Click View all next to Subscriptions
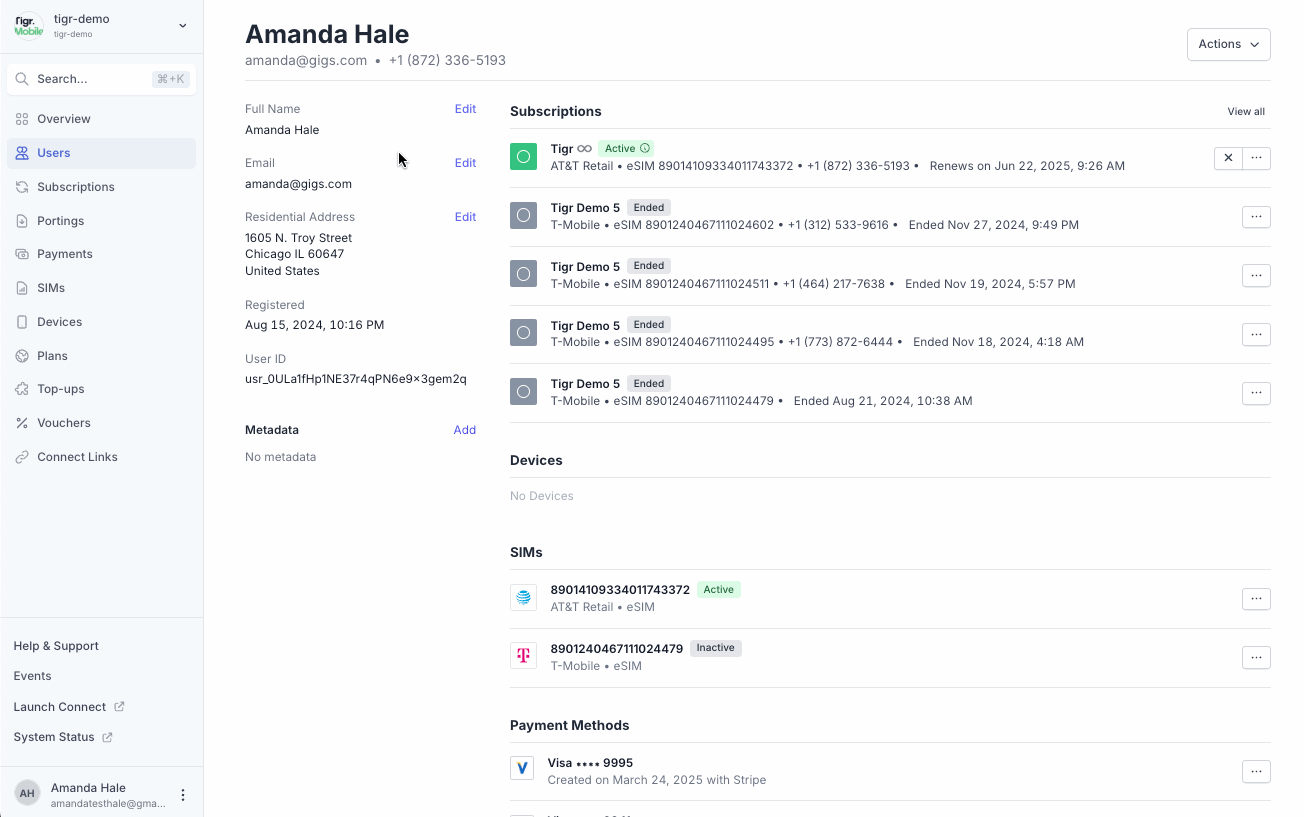The width and height of the screenshot is (1304, 817). pyautogui.click(x=1245, y=111)
